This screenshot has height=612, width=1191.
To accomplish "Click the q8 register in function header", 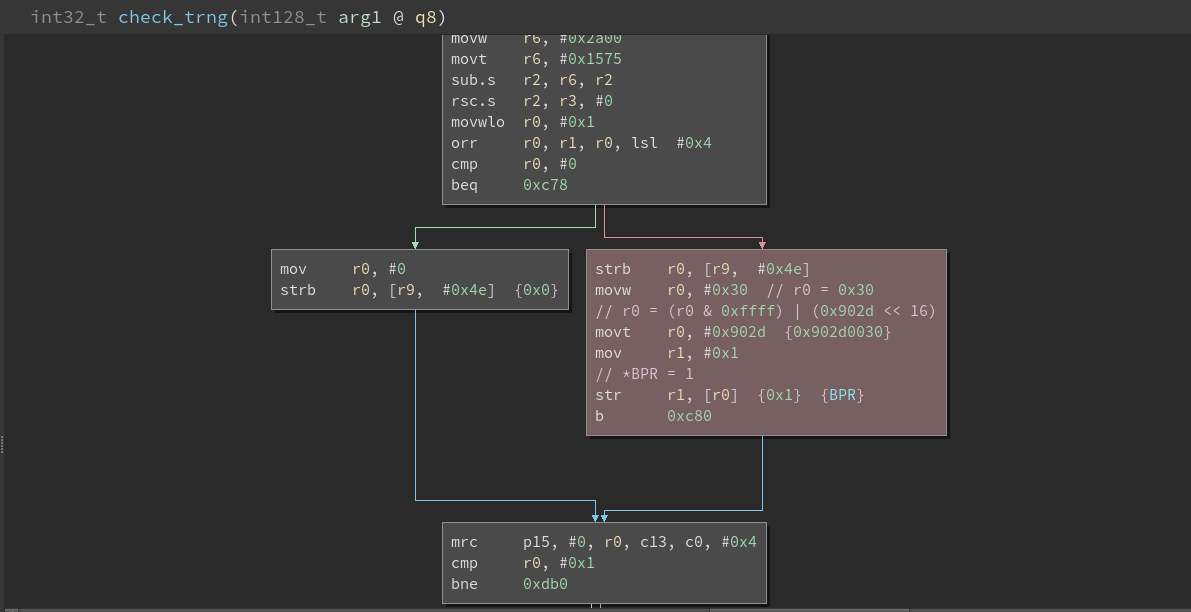I will pos(426,17).
